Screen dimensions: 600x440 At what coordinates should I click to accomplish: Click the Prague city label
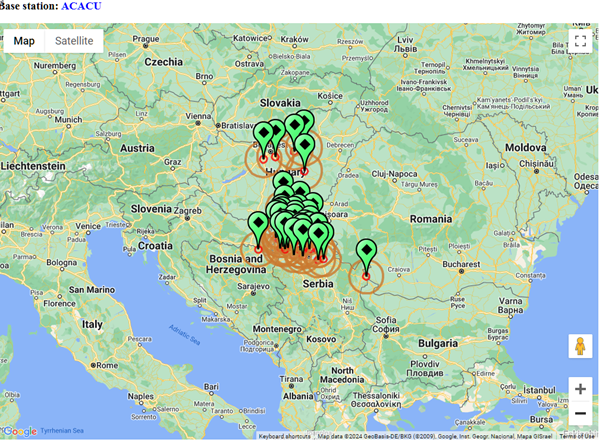tap(146, 39)
